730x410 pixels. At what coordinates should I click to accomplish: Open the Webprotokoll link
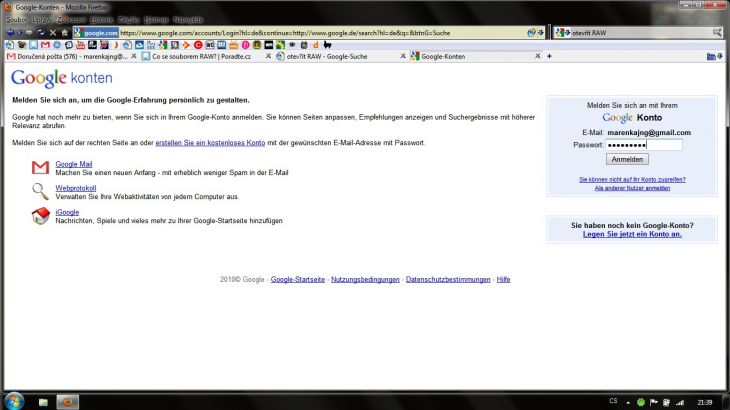(x=75, y=188)
